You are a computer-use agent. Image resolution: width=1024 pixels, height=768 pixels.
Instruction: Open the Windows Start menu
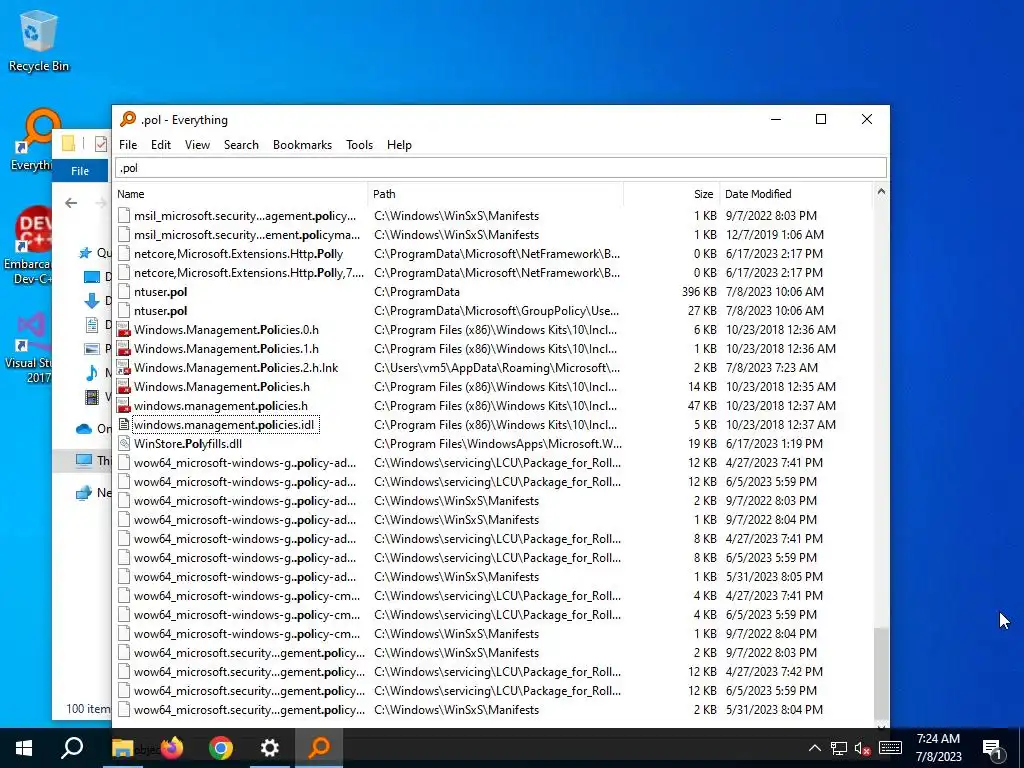[24, 748]
